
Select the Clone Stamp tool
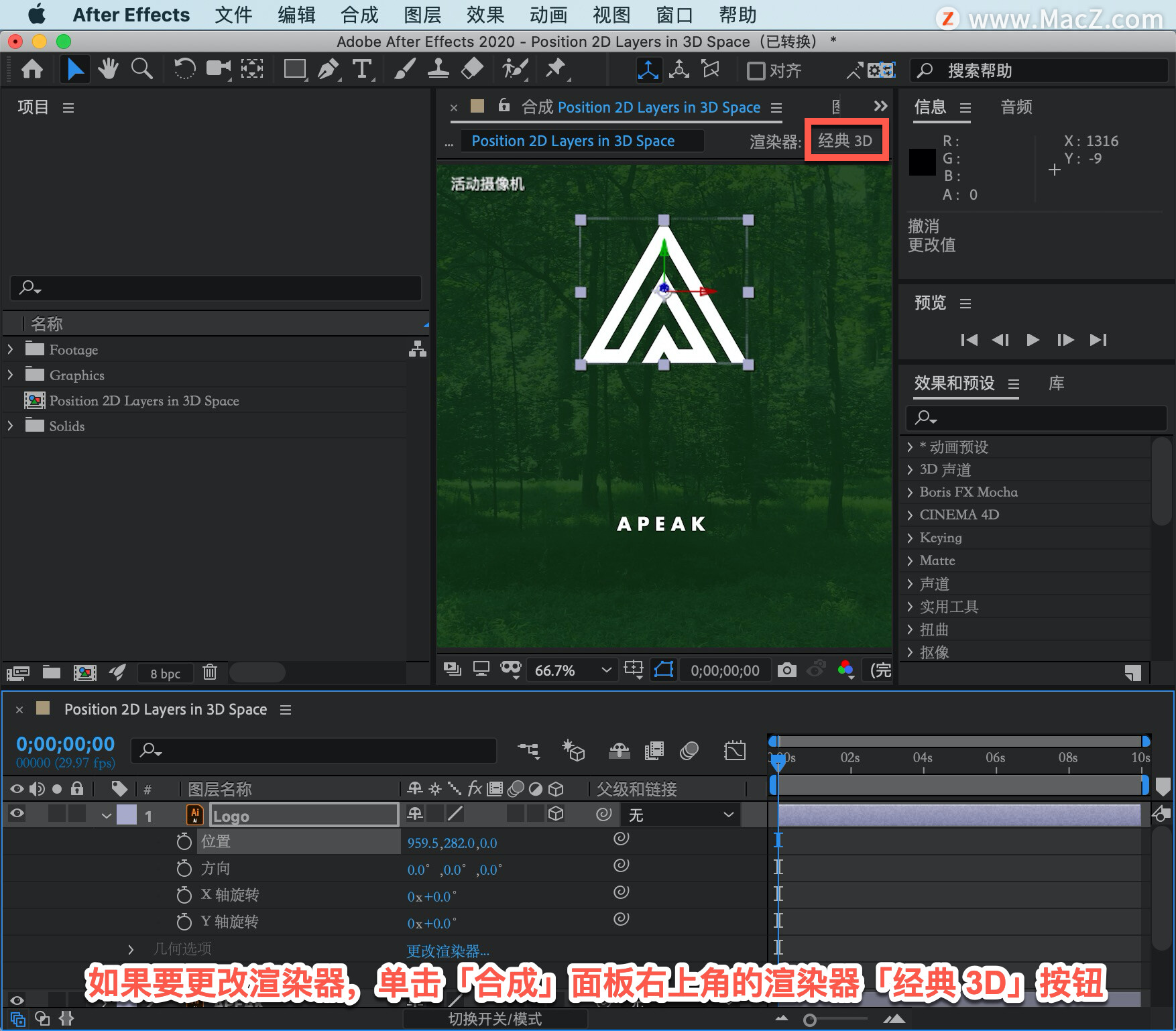pyautogui.click(x=438, y=69)
